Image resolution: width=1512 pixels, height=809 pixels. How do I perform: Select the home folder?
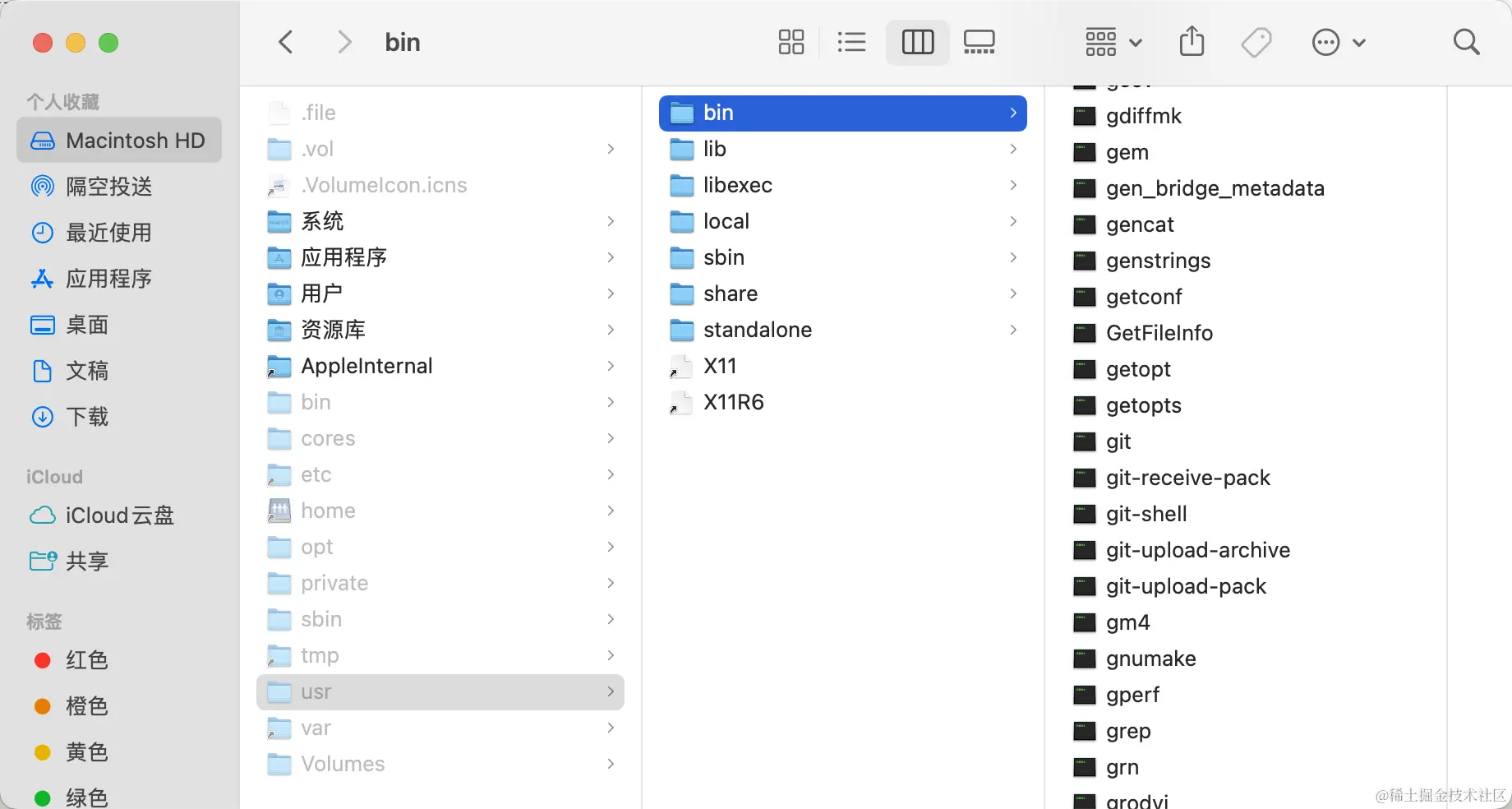coord(440,511)
